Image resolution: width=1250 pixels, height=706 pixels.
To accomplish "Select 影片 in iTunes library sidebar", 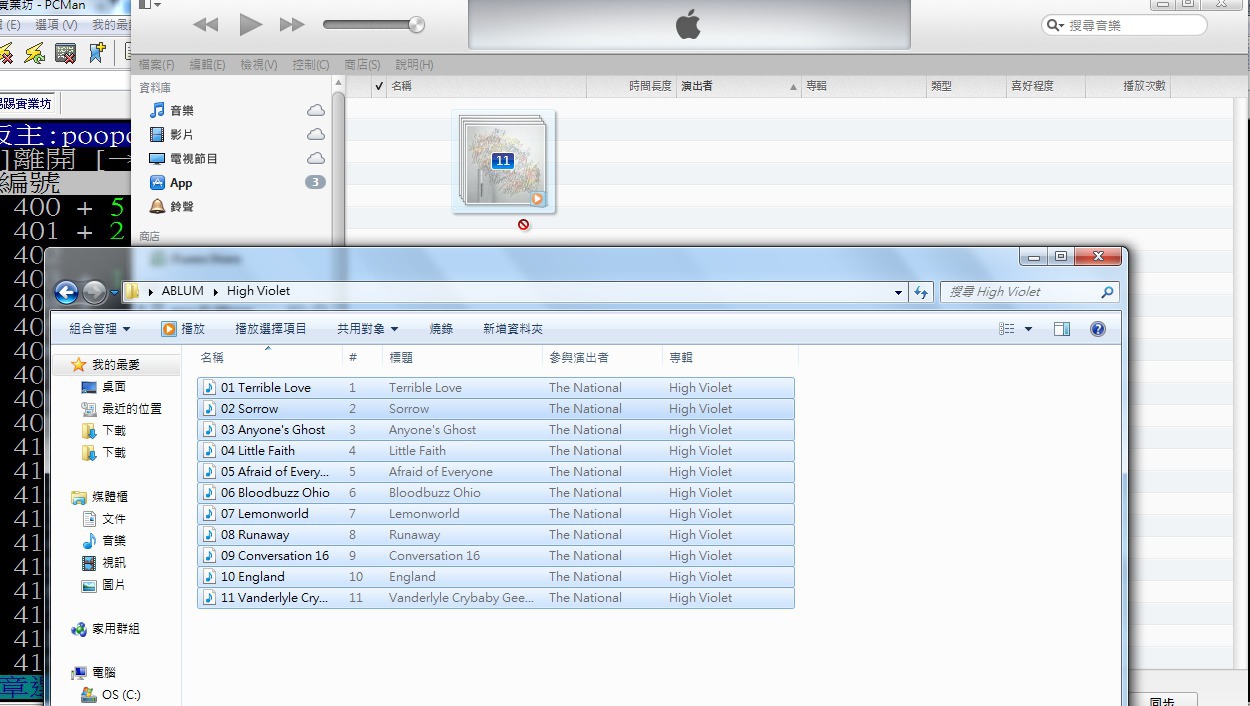I will point(182,134).
